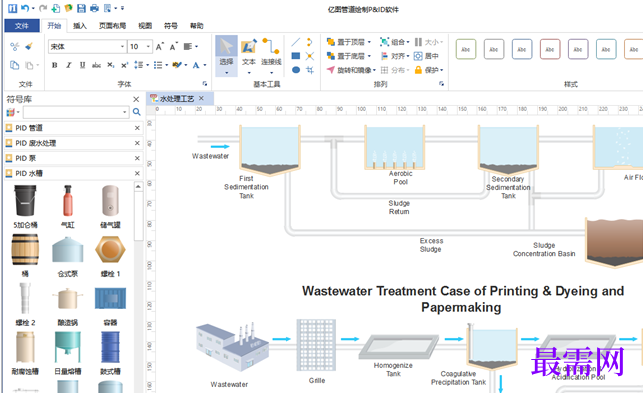Toggle underline text formatting

[82, 65]
